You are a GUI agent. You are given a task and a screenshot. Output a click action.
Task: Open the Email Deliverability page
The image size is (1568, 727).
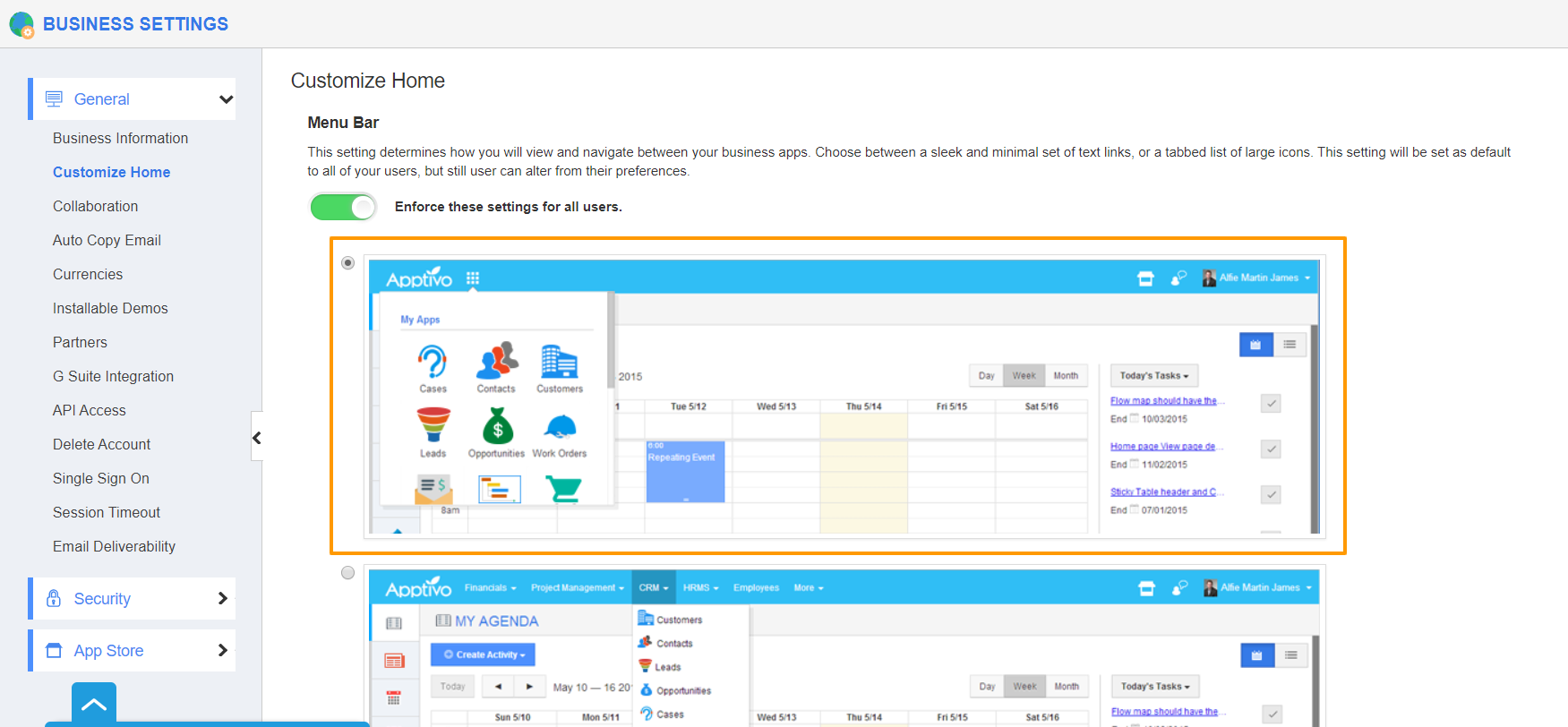pyautogui.click(x=114, y=546)
